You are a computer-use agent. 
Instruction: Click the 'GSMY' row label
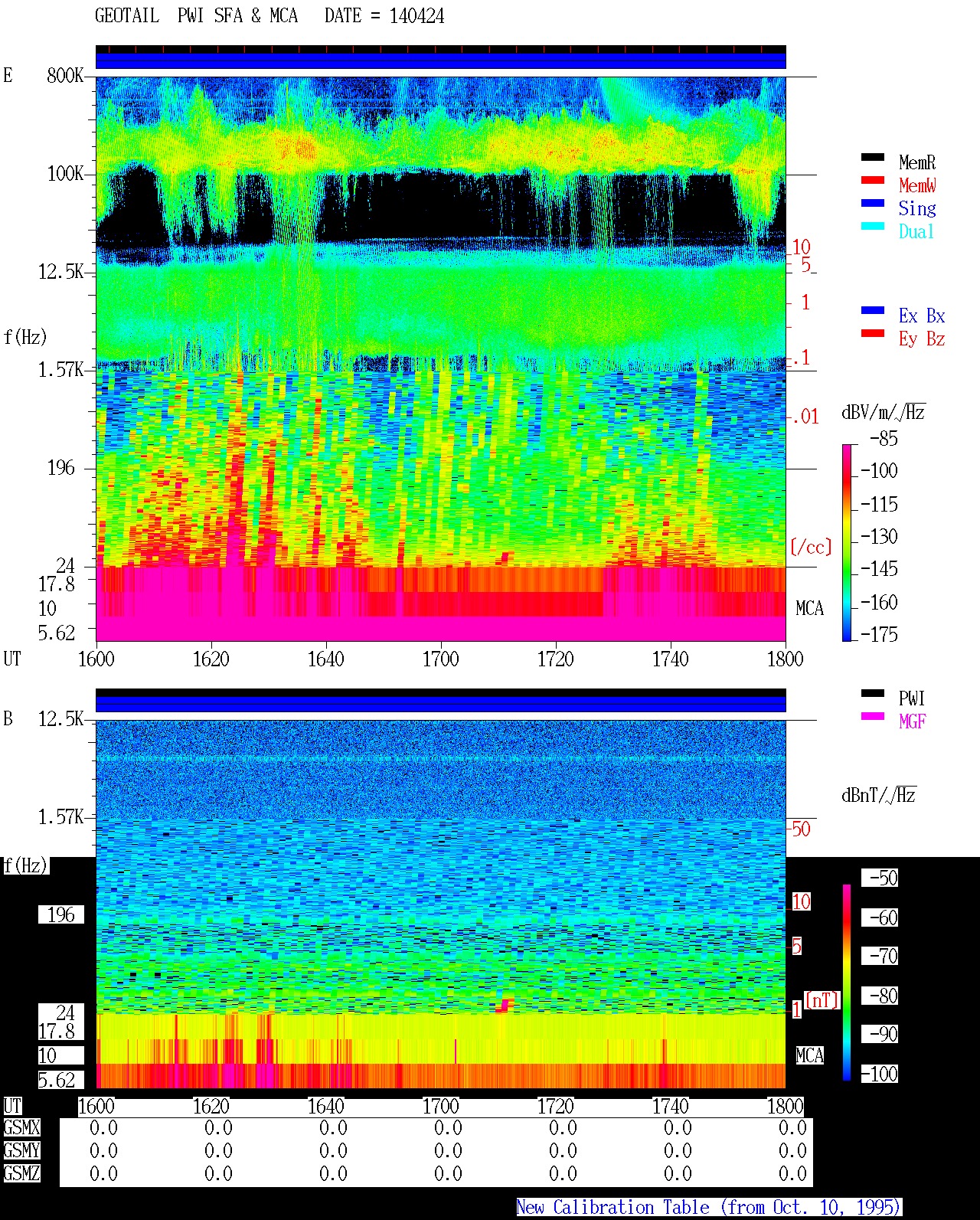coord(21,1151)
